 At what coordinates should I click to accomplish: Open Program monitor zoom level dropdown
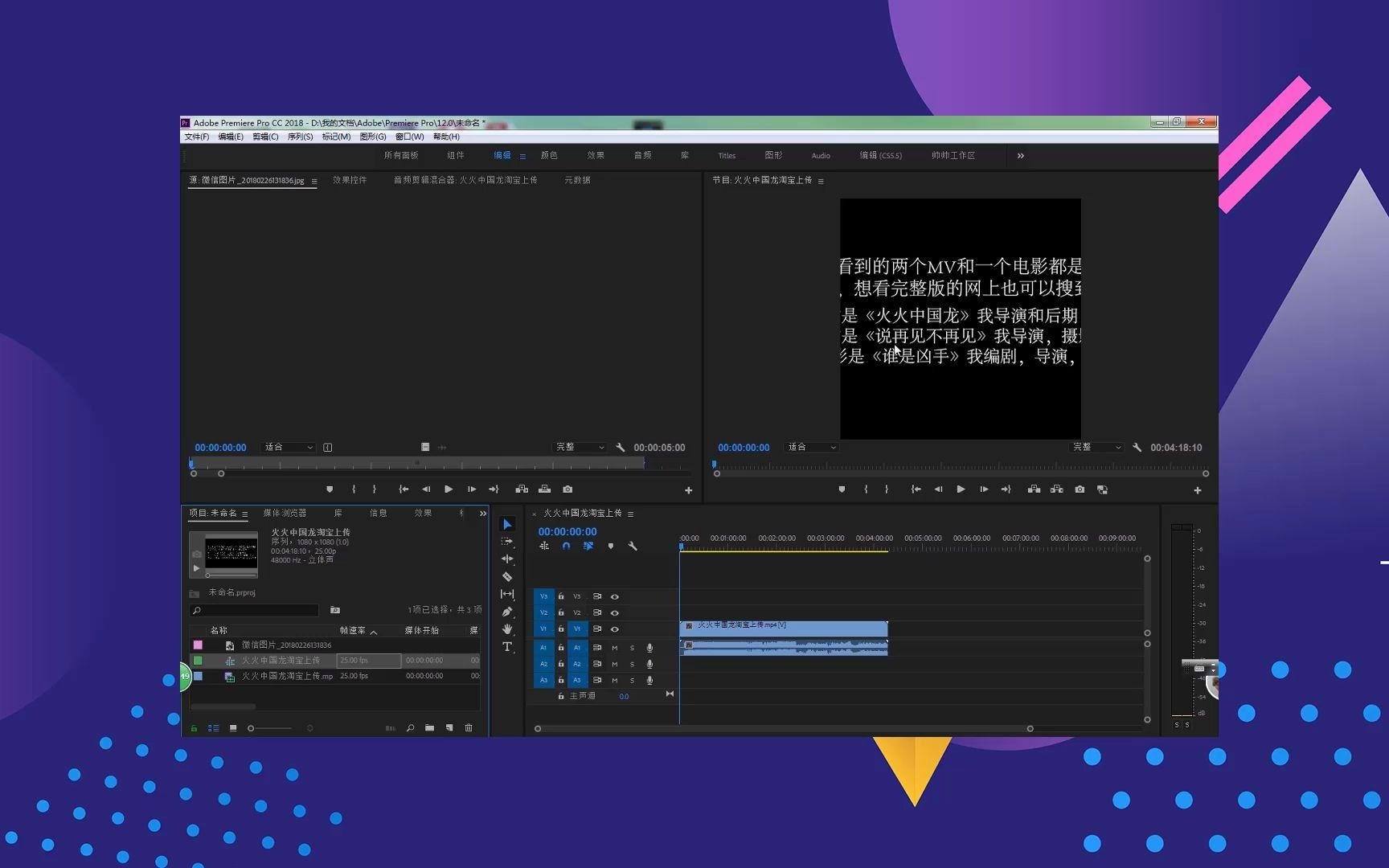[x=812, y=448]
